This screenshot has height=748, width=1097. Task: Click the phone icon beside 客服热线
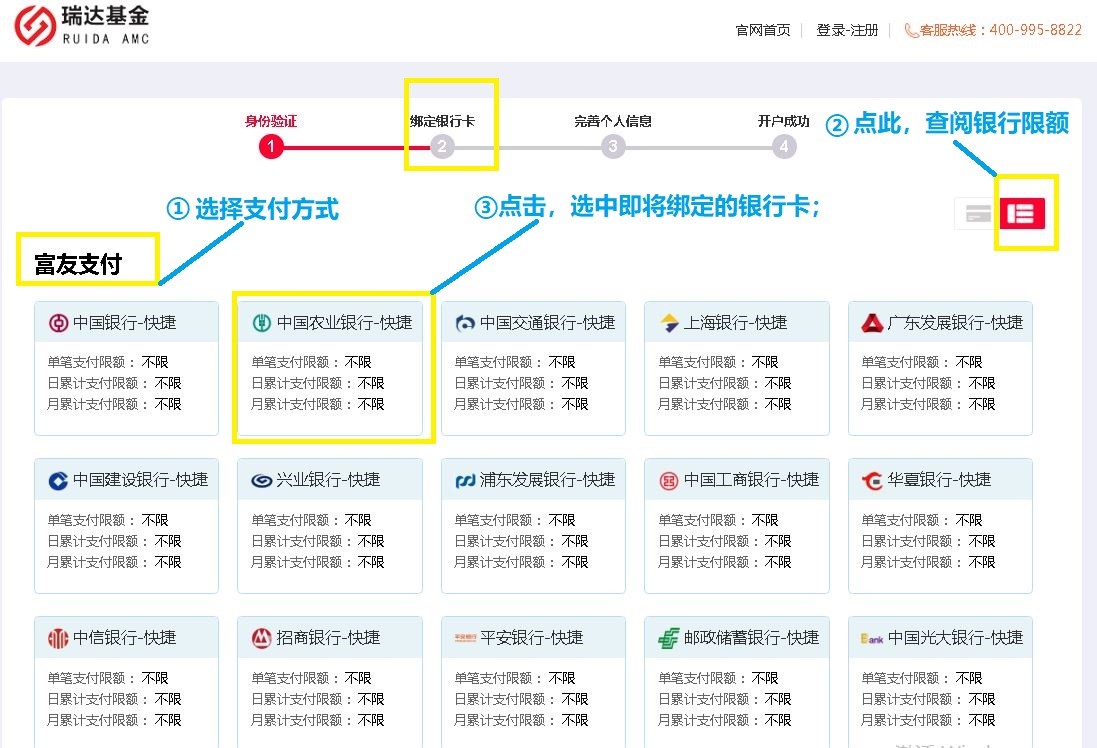click(911, 30)
